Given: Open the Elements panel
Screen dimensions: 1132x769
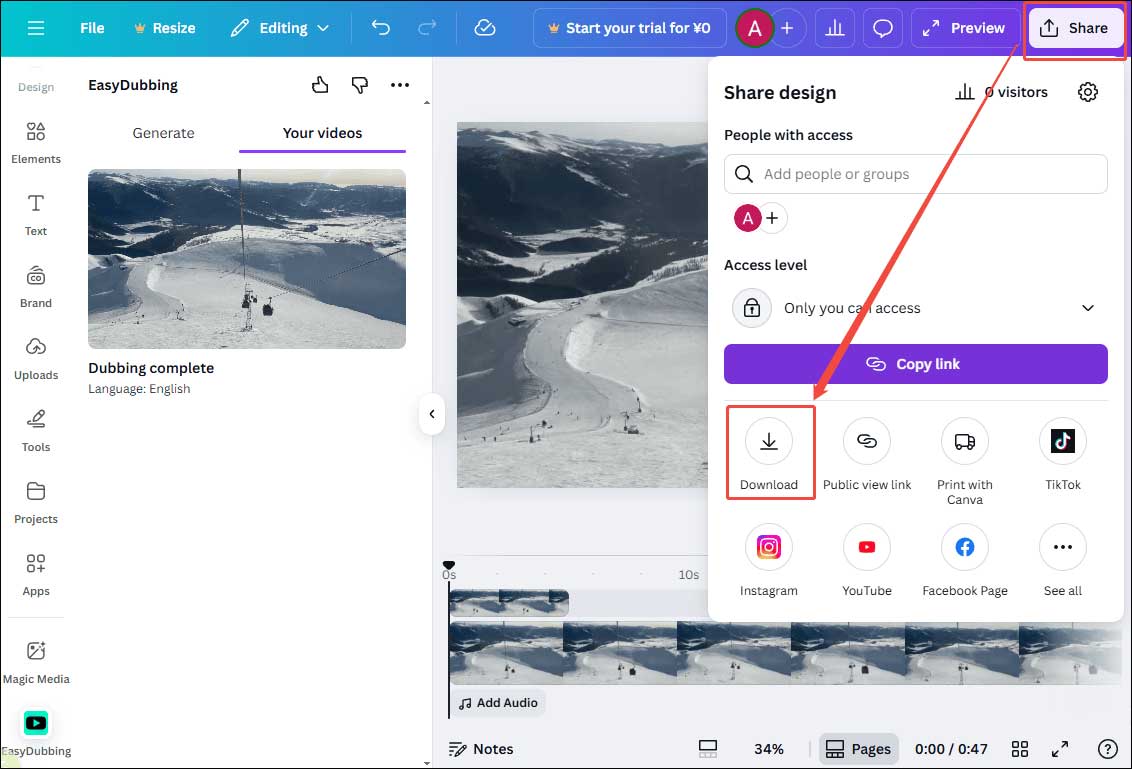Looking at the screenshot, I should (36, 143).
